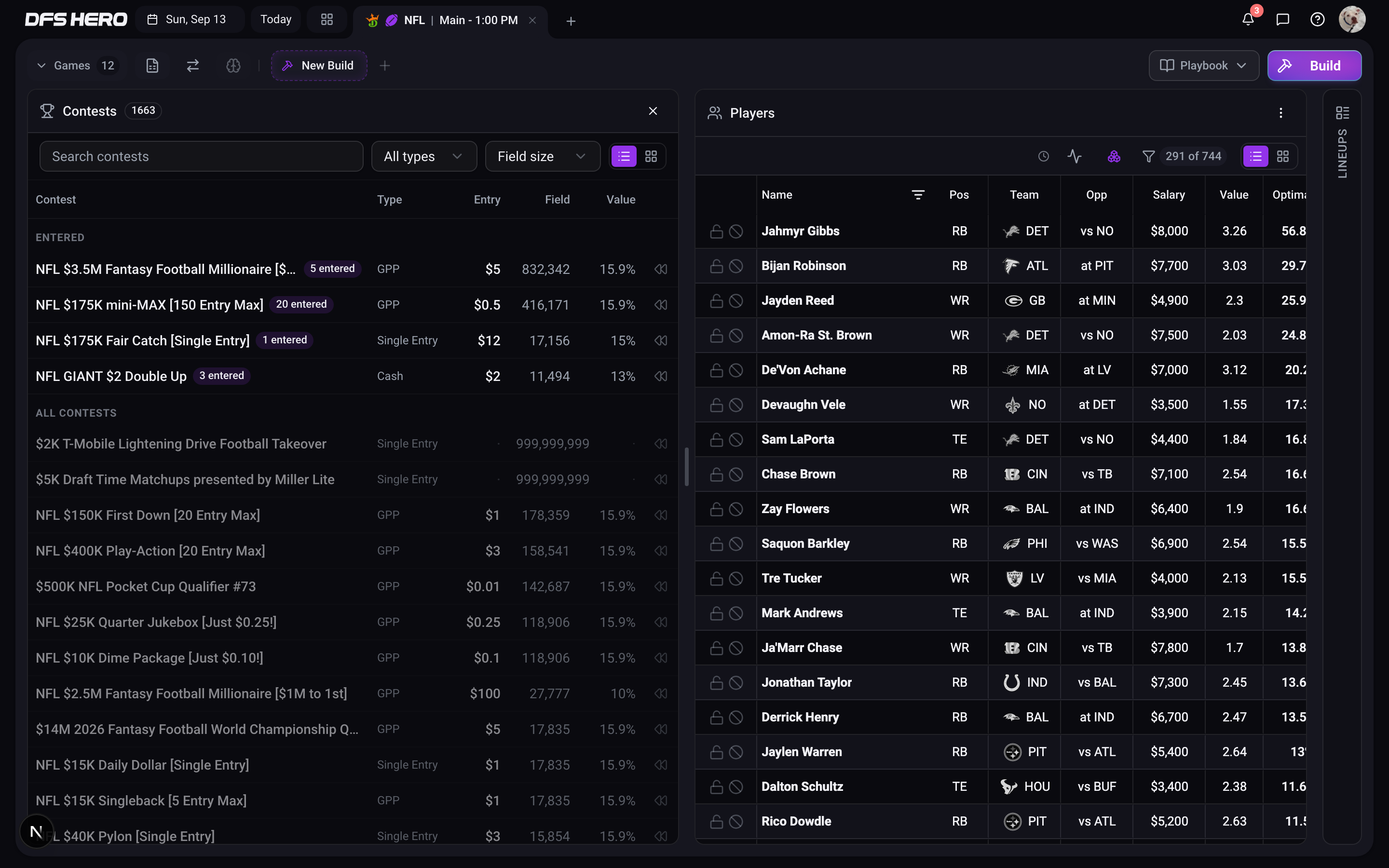Select the New Build tab
The height and width of the screenshot is (868, 1389).
pos(319,66)
